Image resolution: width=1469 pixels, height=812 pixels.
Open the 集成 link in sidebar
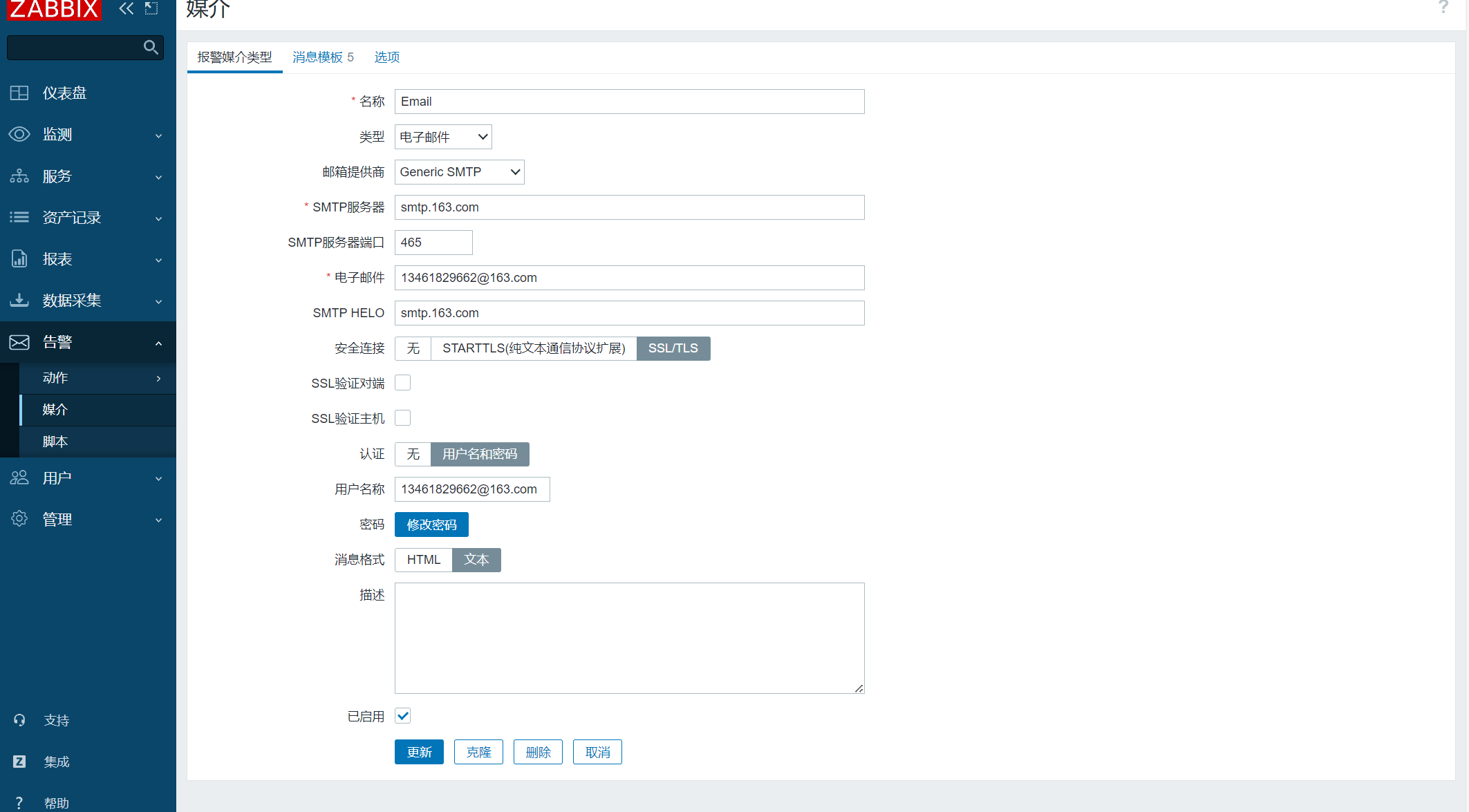[x=57, y=762]
